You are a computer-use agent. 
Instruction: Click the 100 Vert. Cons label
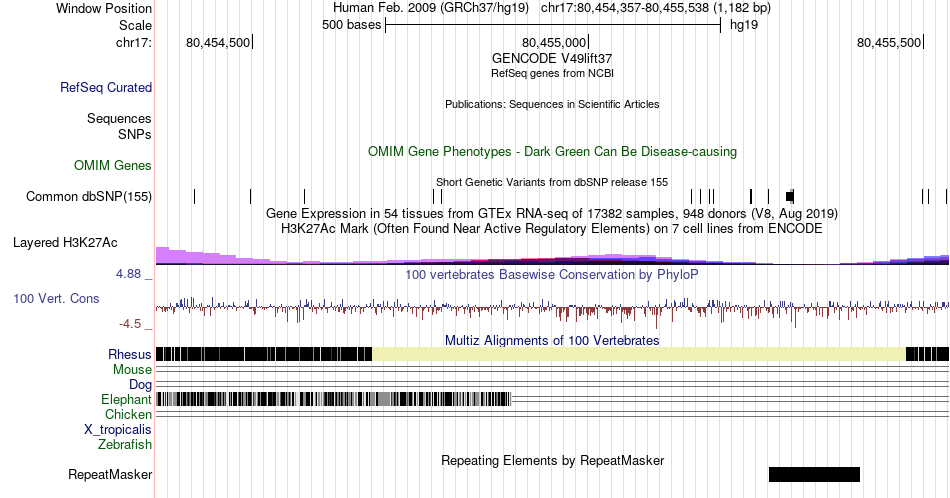(56, 298)
